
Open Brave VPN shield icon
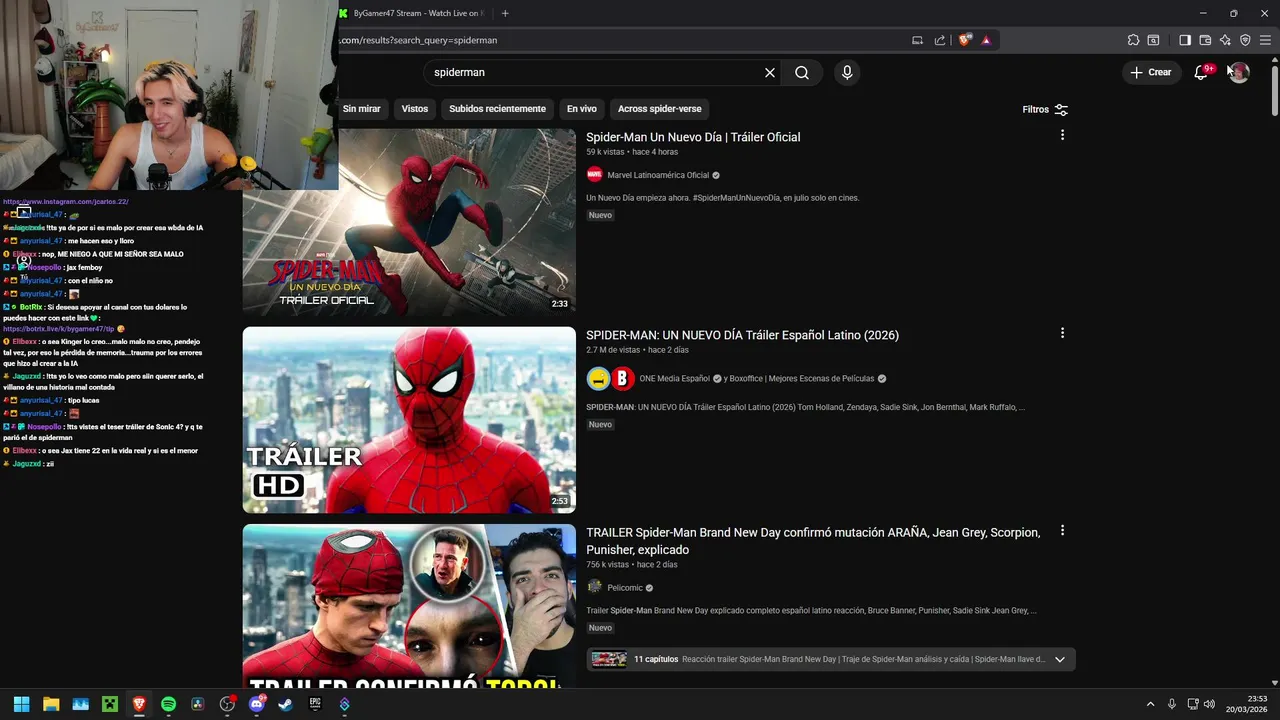1245,40
